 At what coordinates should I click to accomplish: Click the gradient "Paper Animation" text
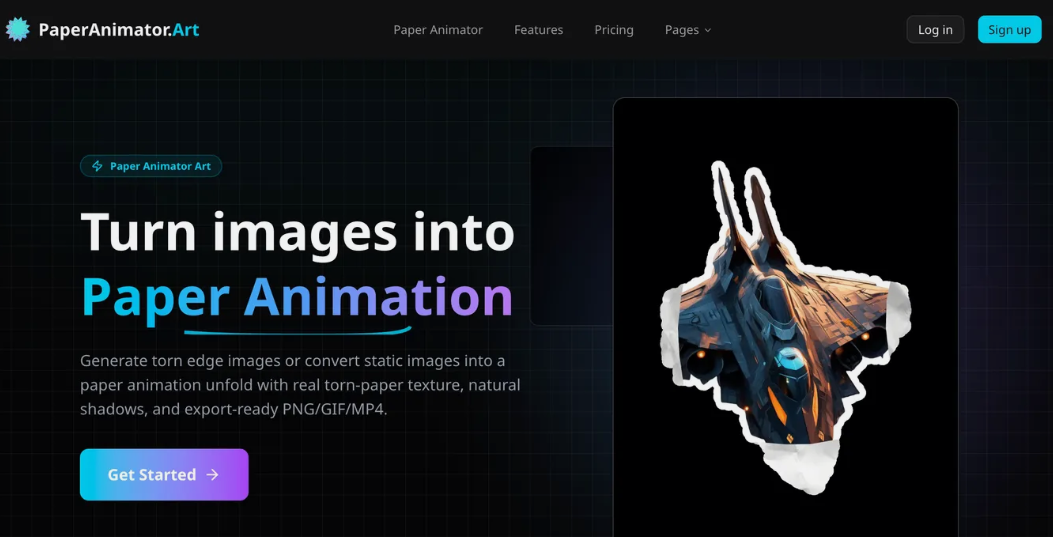(x=297, y=296)
